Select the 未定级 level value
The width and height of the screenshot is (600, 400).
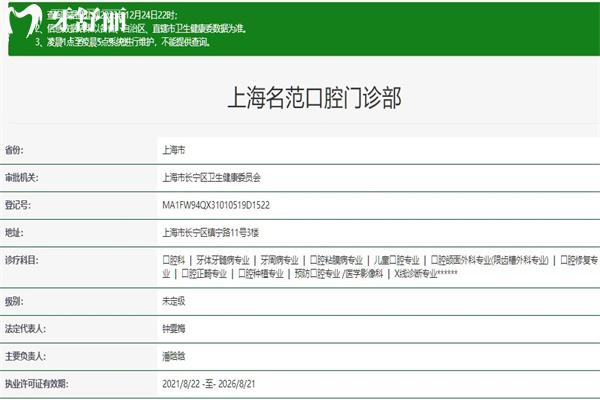coord(174,301)
